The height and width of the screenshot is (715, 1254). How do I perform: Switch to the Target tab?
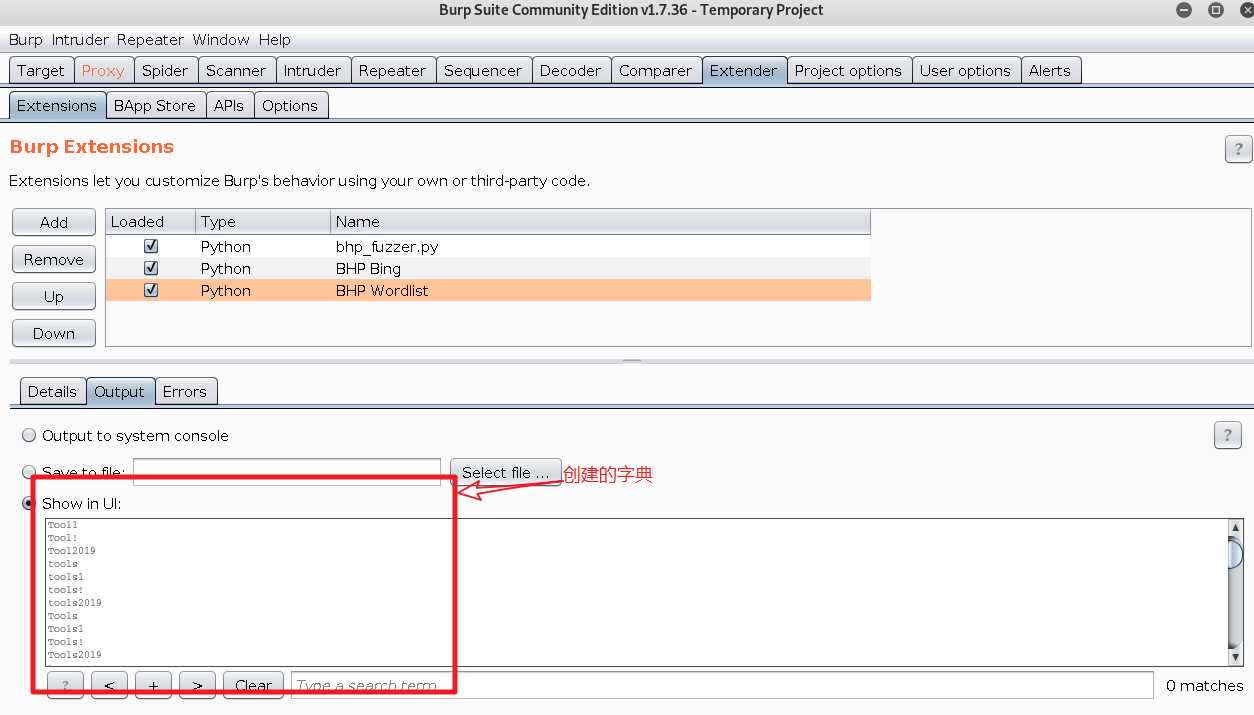pos(41,71)
